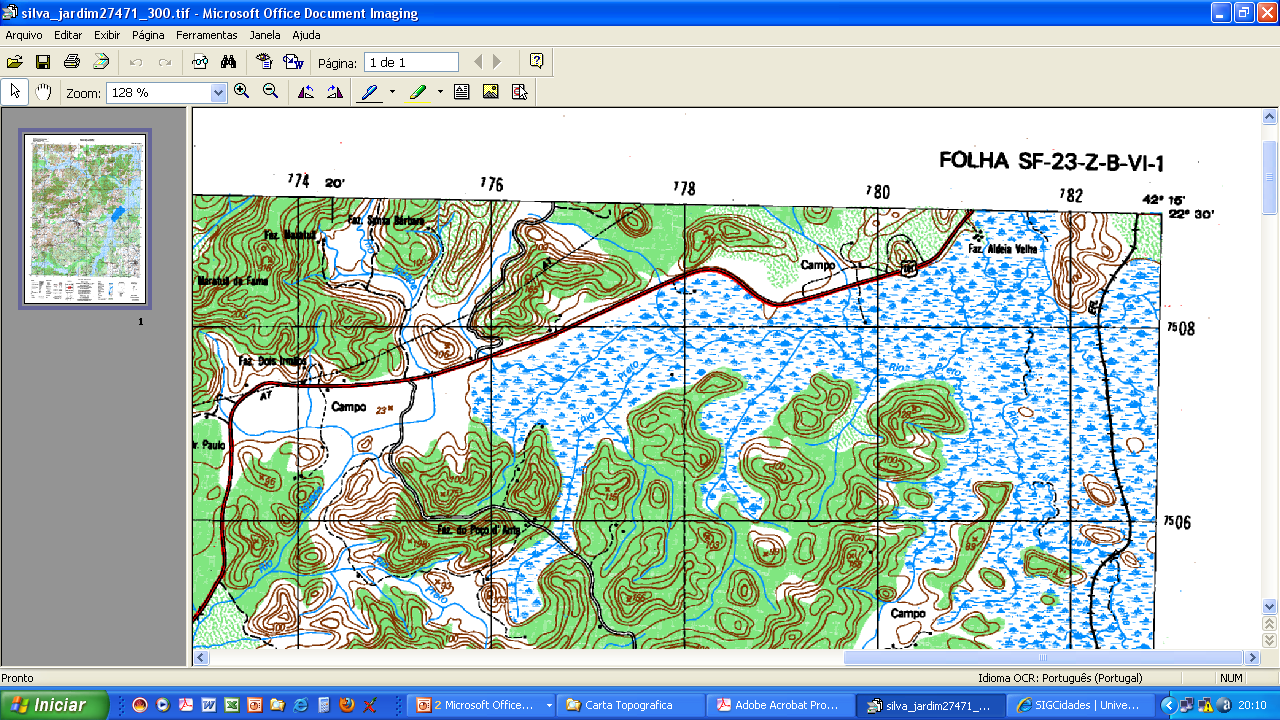Zoom out with the magnifier minus

[270, 92]
